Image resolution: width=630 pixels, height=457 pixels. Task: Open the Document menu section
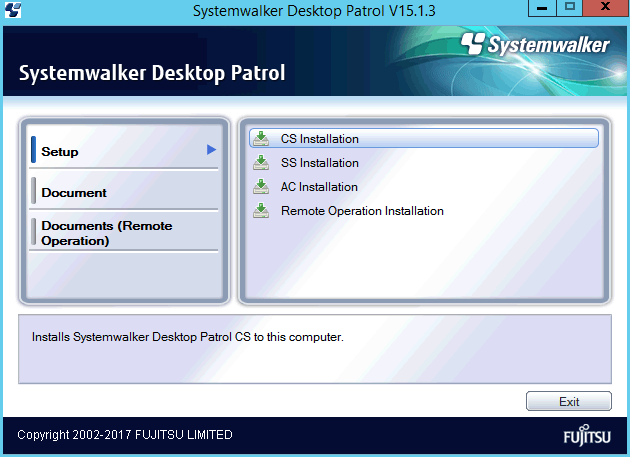pos(74,192)
